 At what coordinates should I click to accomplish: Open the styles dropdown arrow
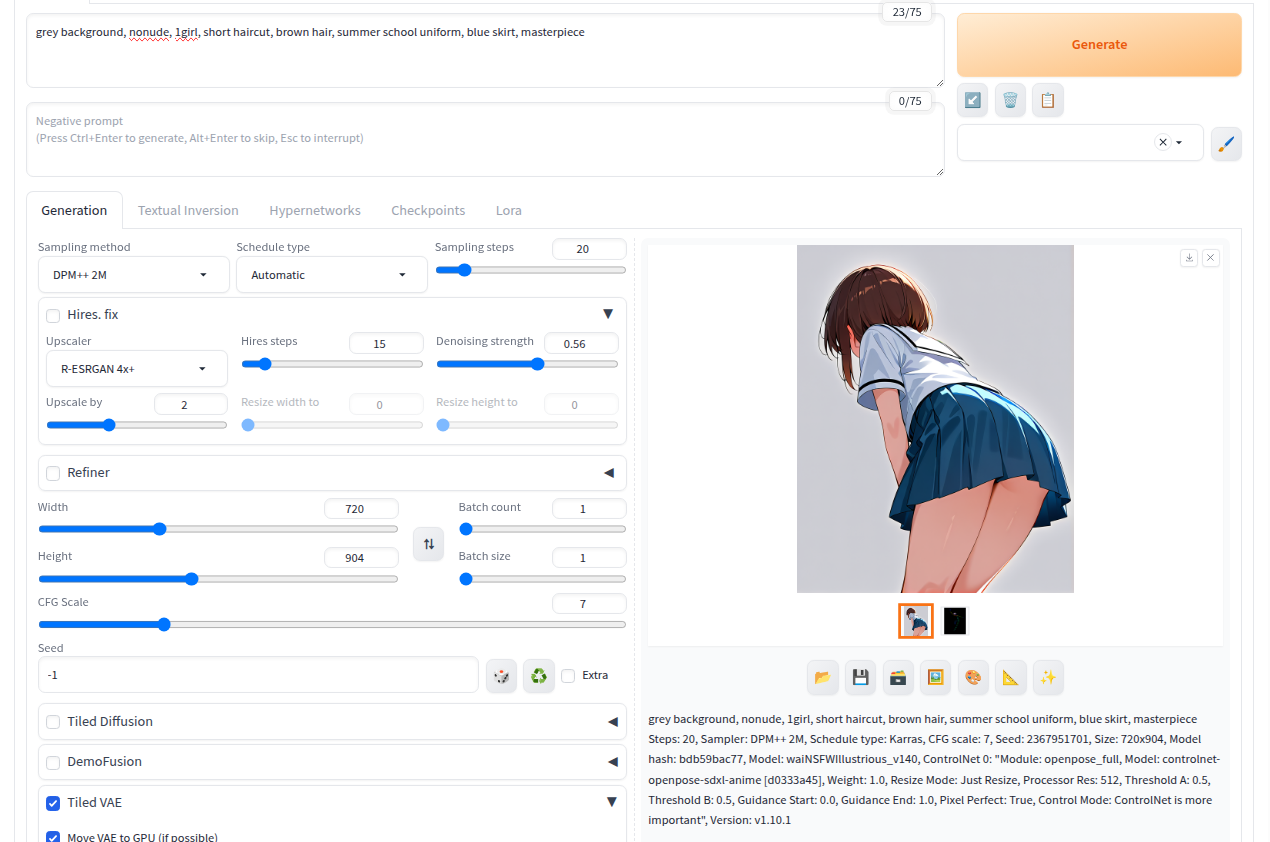click(1180, 143)
